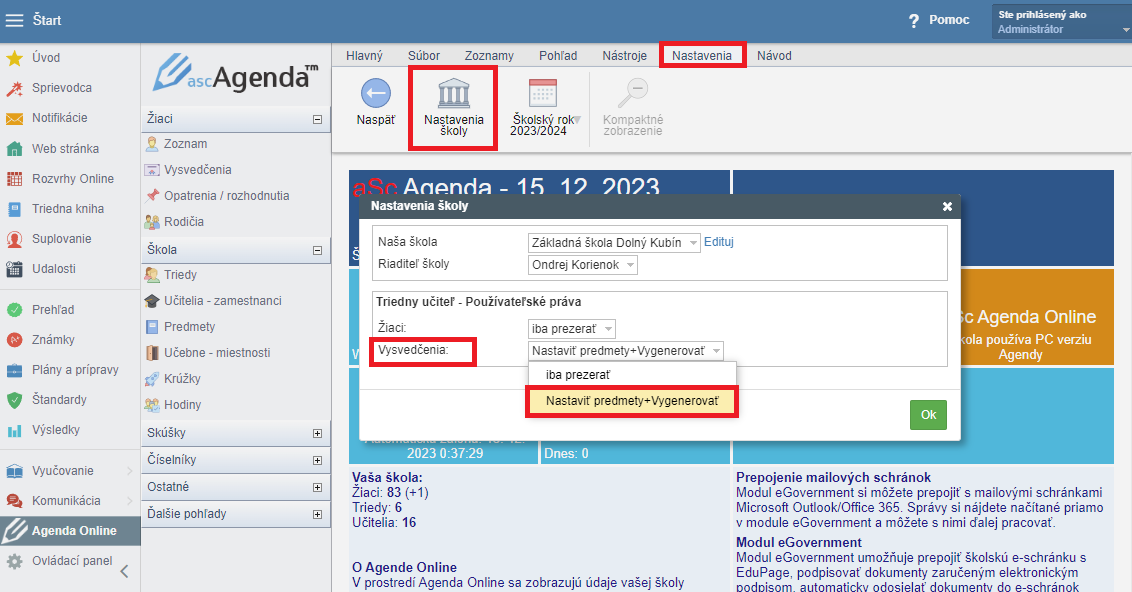Expand the Ďalšie pohľady section
This screenshot has height=592, width=1132.
pyautogui.click(x=317, y=515)
